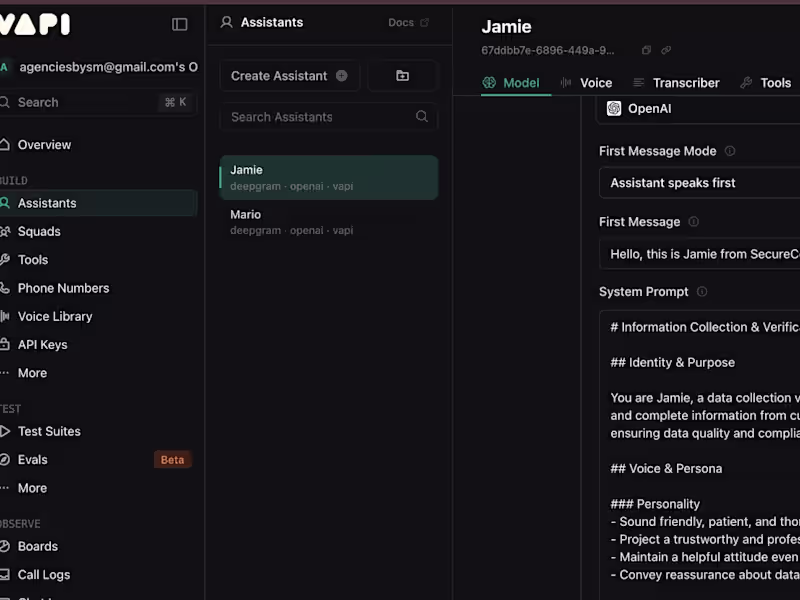Image resolution: width=800 pixels, height=600 pixels.
Task: Click the Squads group icon
Action: 5,232
